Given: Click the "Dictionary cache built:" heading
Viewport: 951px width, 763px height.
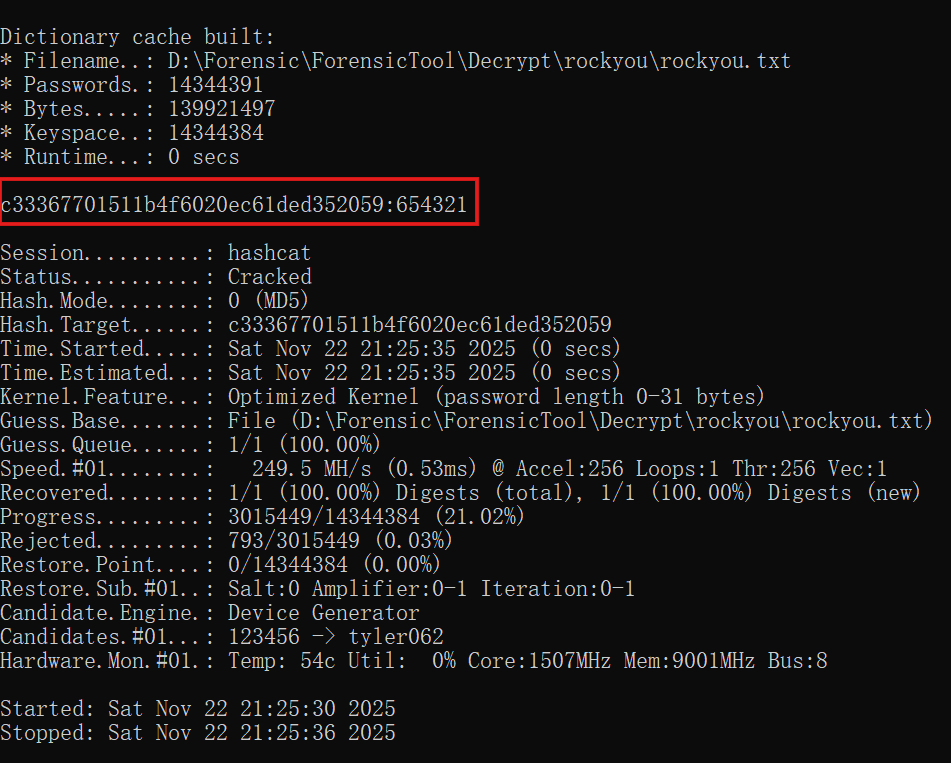Looking at the screenshot, I should (x=137, y=37).
